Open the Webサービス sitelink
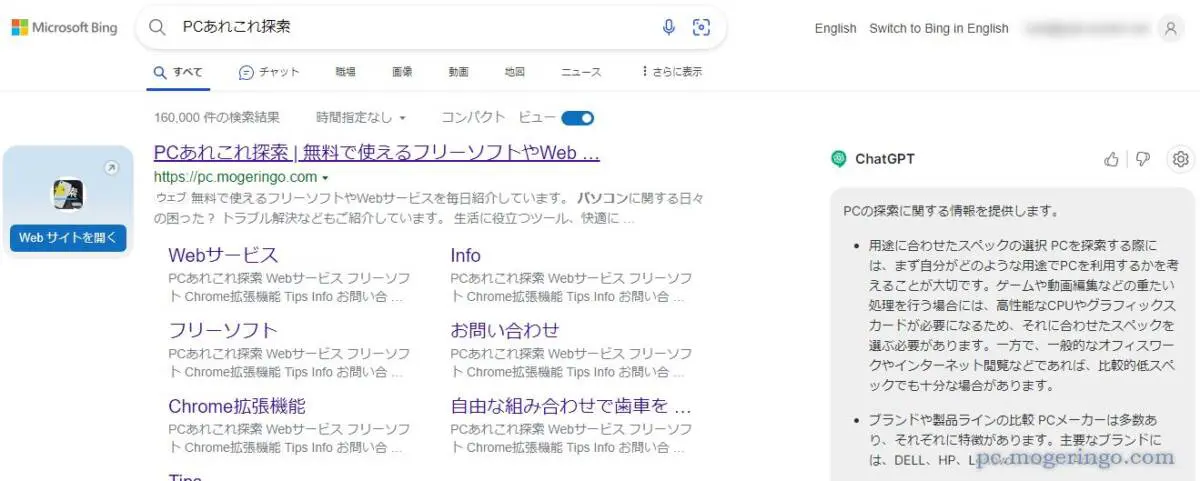The height and width of the screenshot is (481, 1200). 223,255
